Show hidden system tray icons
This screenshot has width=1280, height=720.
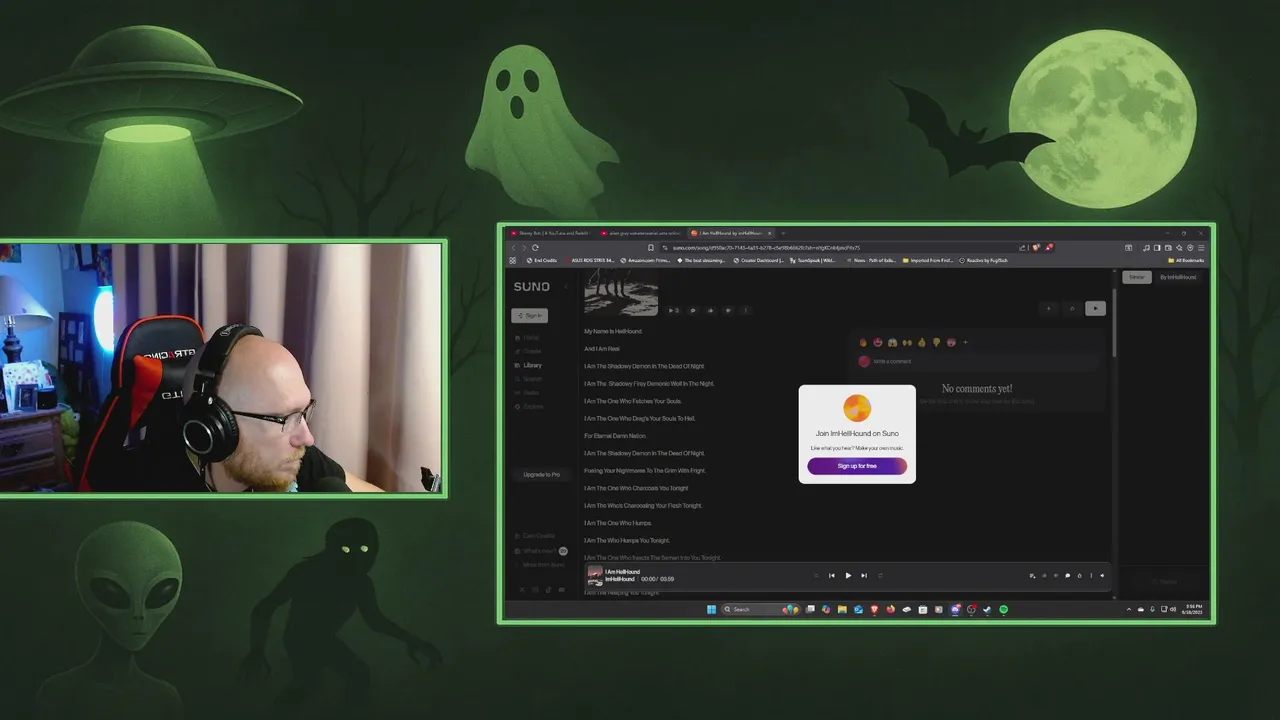pyautogui.click(x=1129, y=609)
